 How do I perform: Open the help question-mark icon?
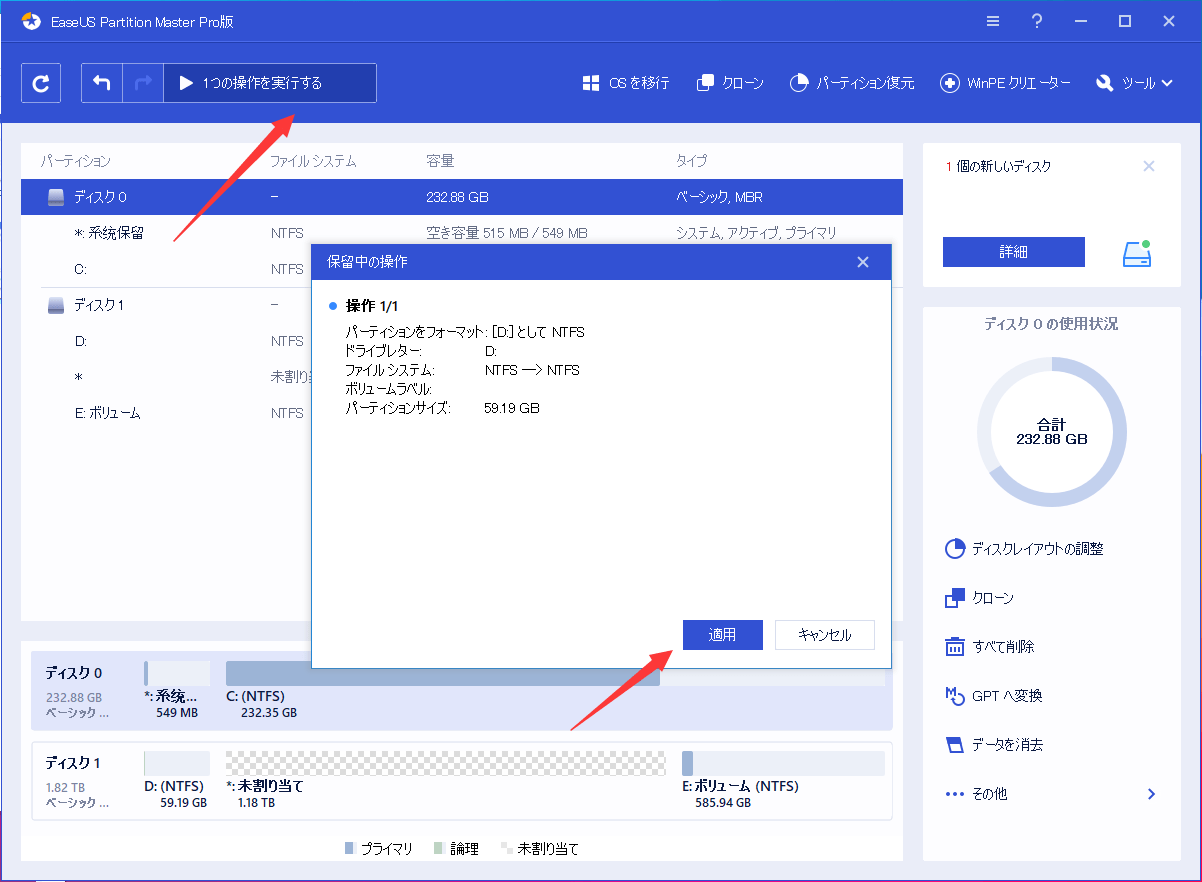tap(1037, 21)
